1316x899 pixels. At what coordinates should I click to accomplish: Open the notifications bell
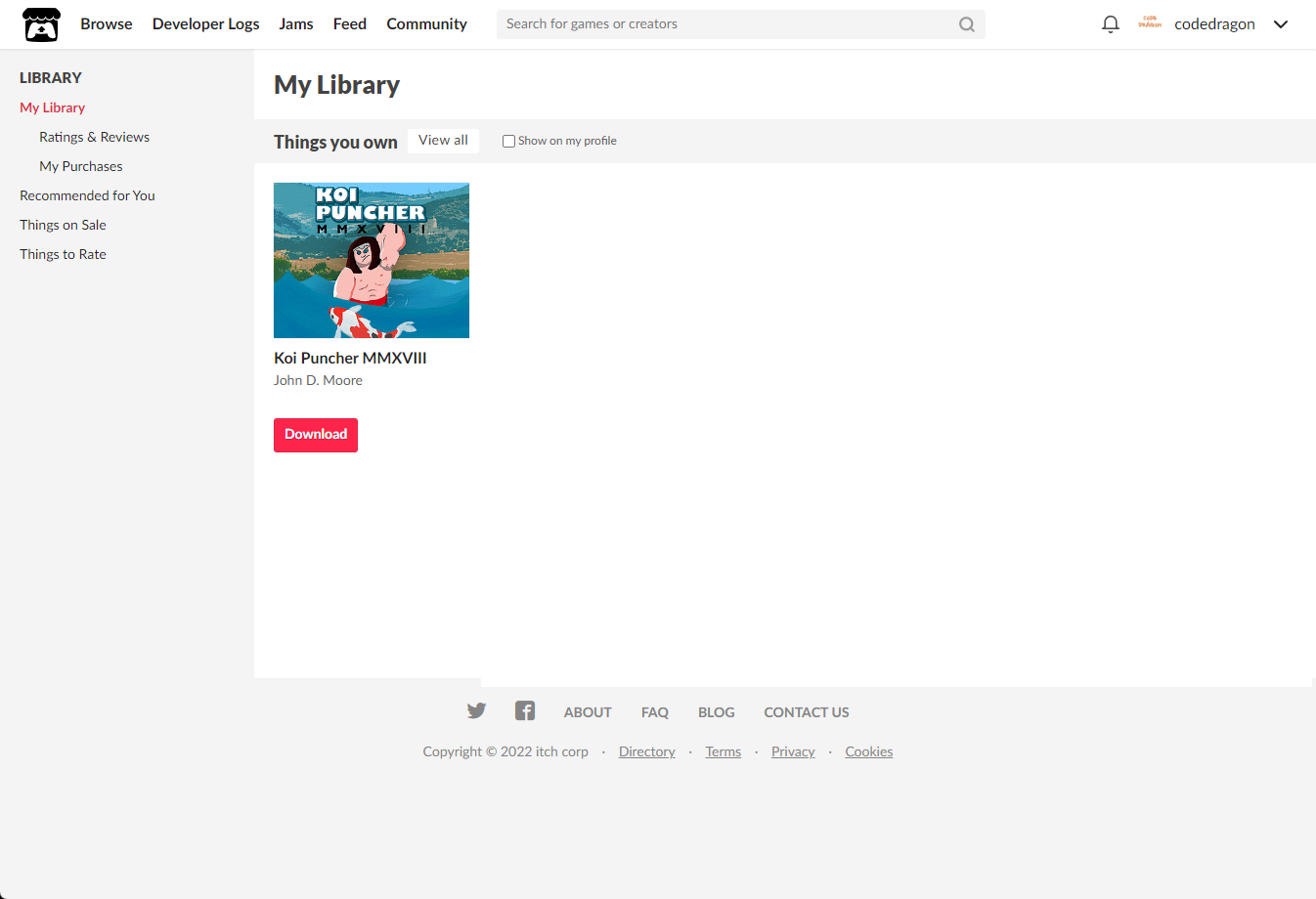pos(1111,24)
